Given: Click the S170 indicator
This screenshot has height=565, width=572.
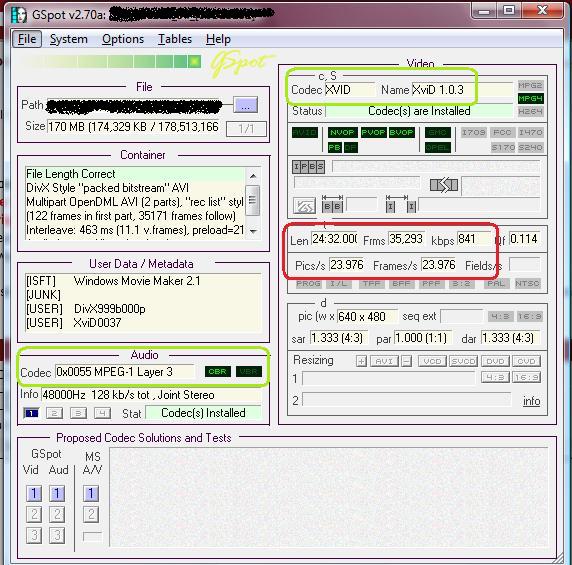Looking at the screenshot, I should tap(502, 147).
